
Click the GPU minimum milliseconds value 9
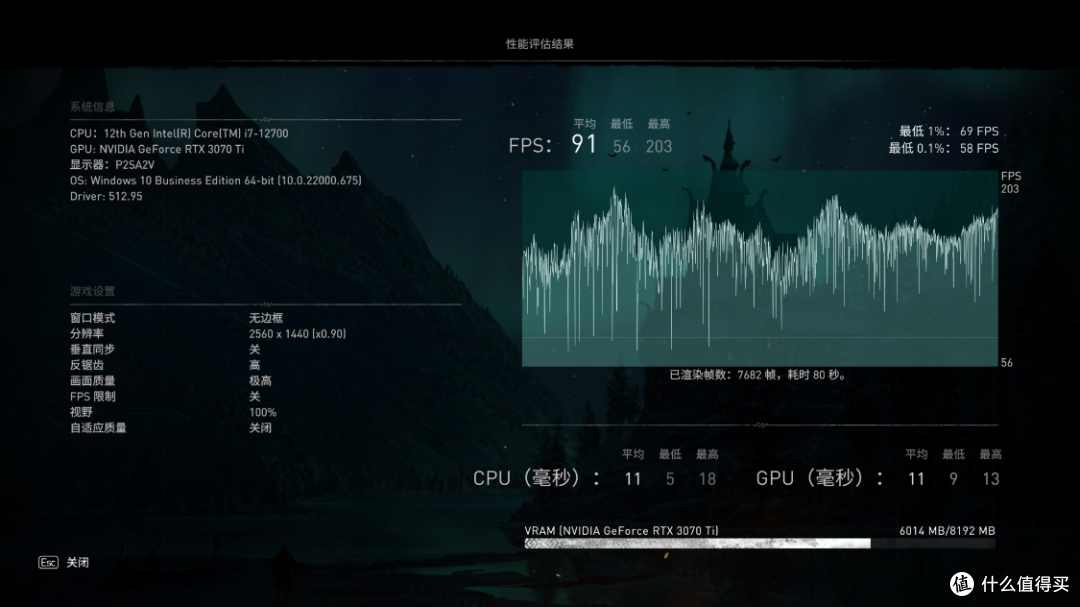pyautogui.click(x=953, y=480)
